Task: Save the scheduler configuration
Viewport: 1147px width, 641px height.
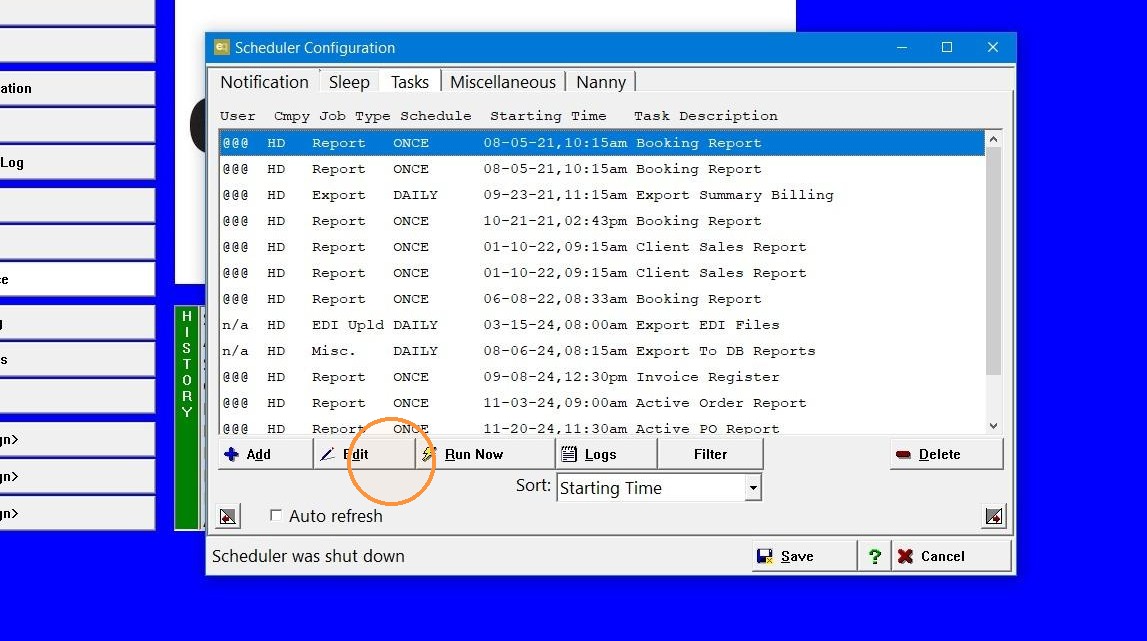Action: pyautogui.click(x=804, y=556)
